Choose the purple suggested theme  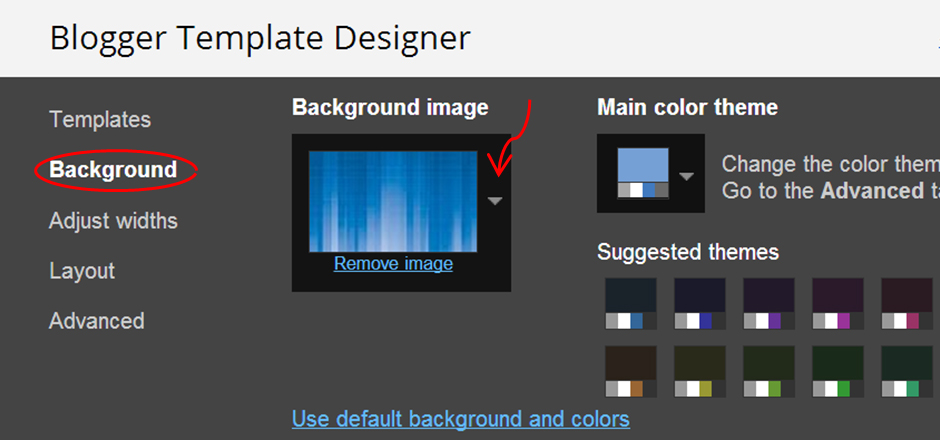(x=769, y=303)
